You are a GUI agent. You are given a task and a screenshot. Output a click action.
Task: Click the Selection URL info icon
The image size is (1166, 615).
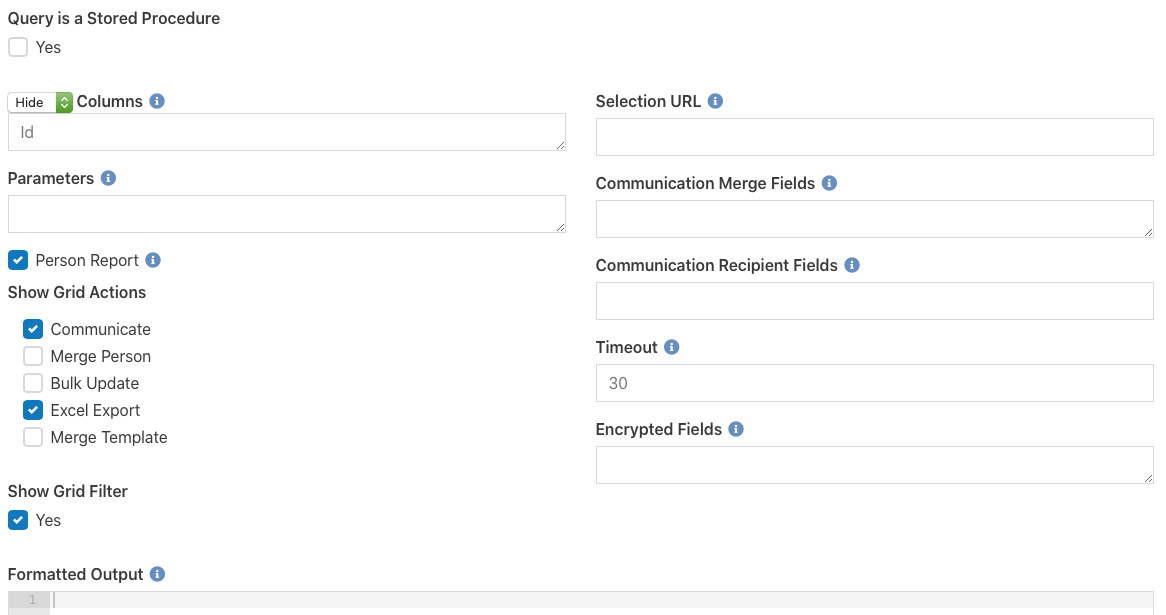(715, 101)
